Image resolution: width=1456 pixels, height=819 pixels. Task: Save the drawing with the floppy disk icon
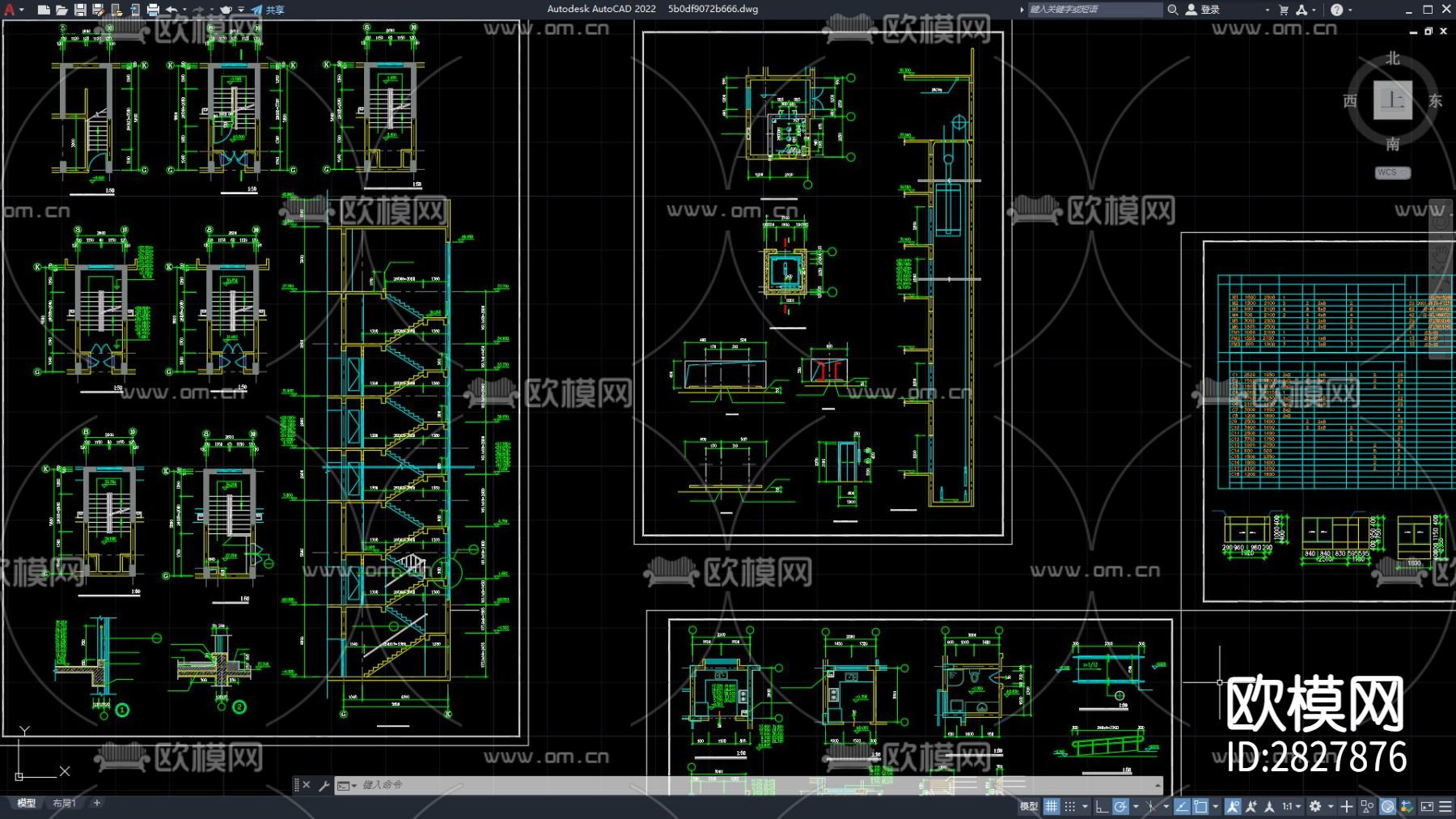pyautogui.click(x=80, y=10)
